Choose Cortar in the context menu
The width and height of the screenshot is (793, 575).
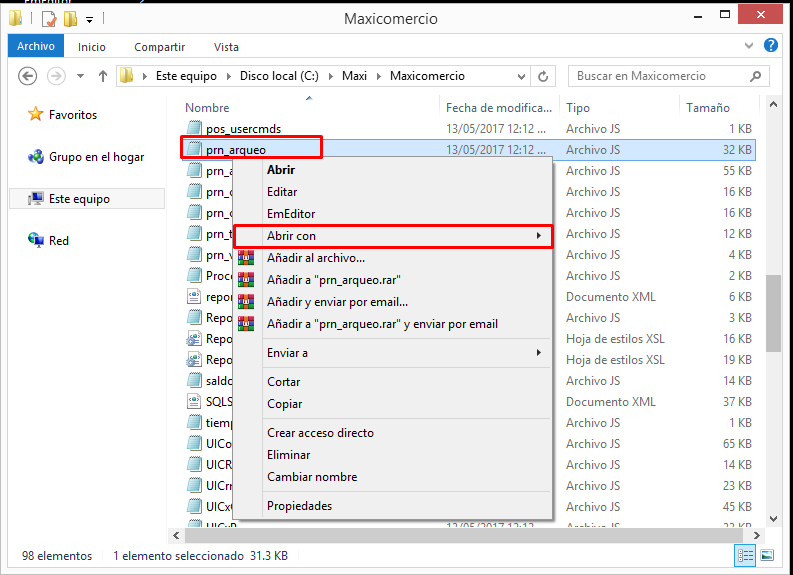[283, 382]
